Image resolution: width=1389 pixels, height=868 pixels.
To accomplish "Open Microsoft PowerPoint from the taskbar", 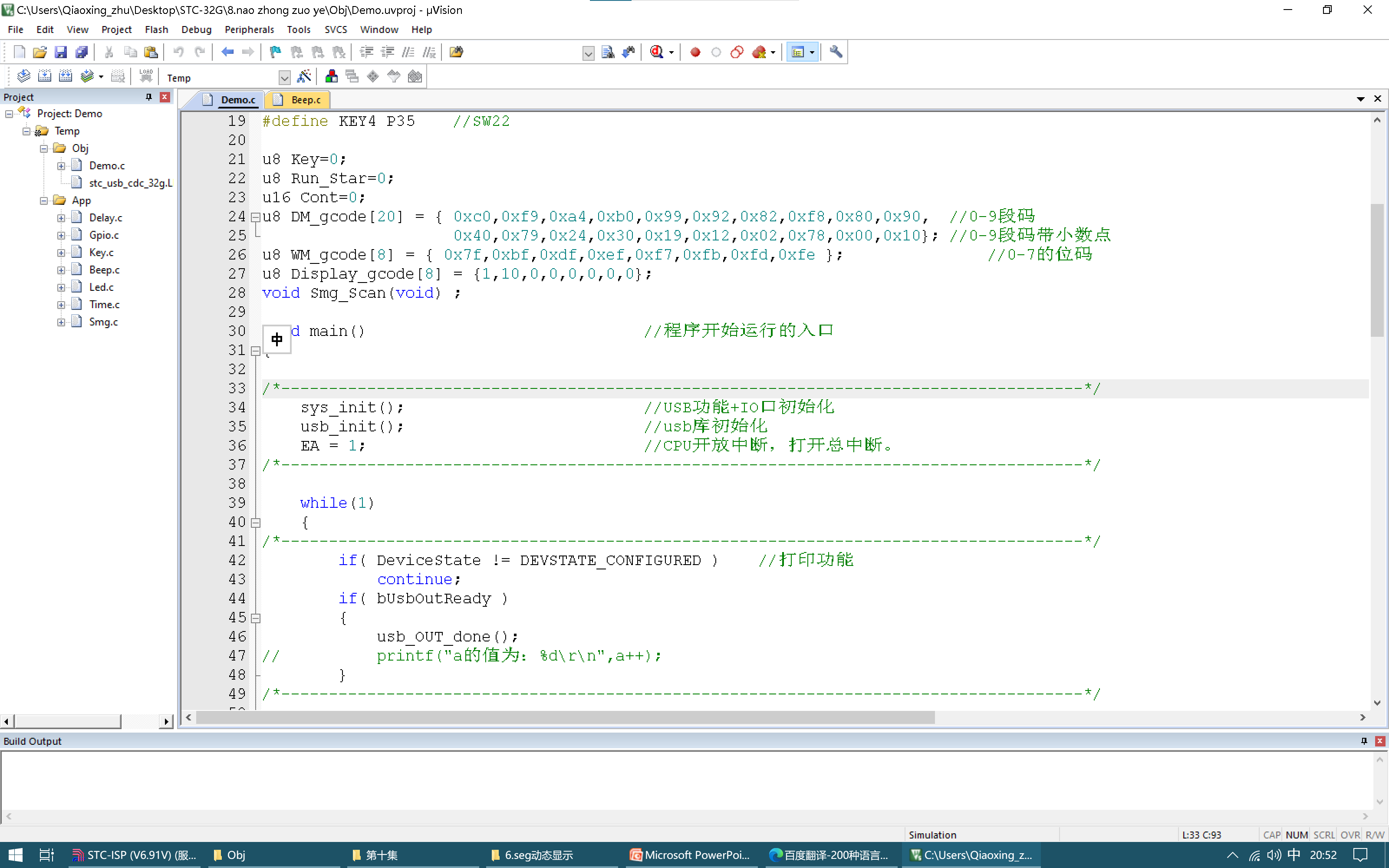I will coord(690,855).
